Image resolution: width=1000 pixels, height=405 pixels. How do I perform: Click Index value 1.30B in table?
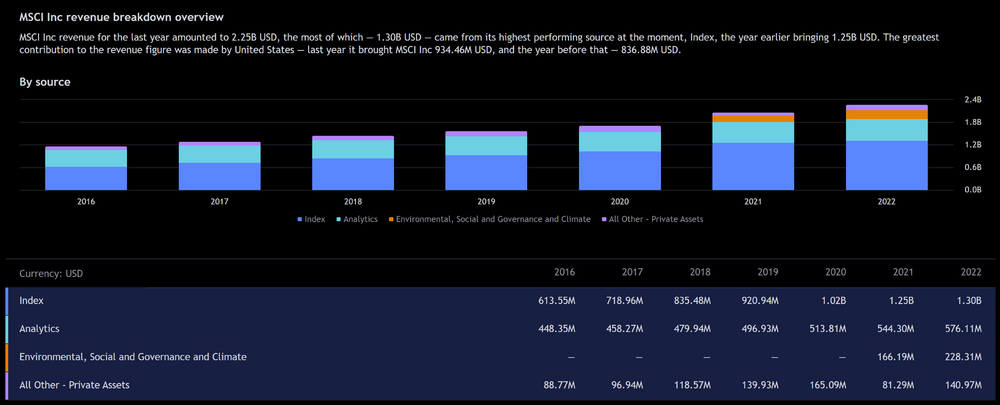[969, 300]
